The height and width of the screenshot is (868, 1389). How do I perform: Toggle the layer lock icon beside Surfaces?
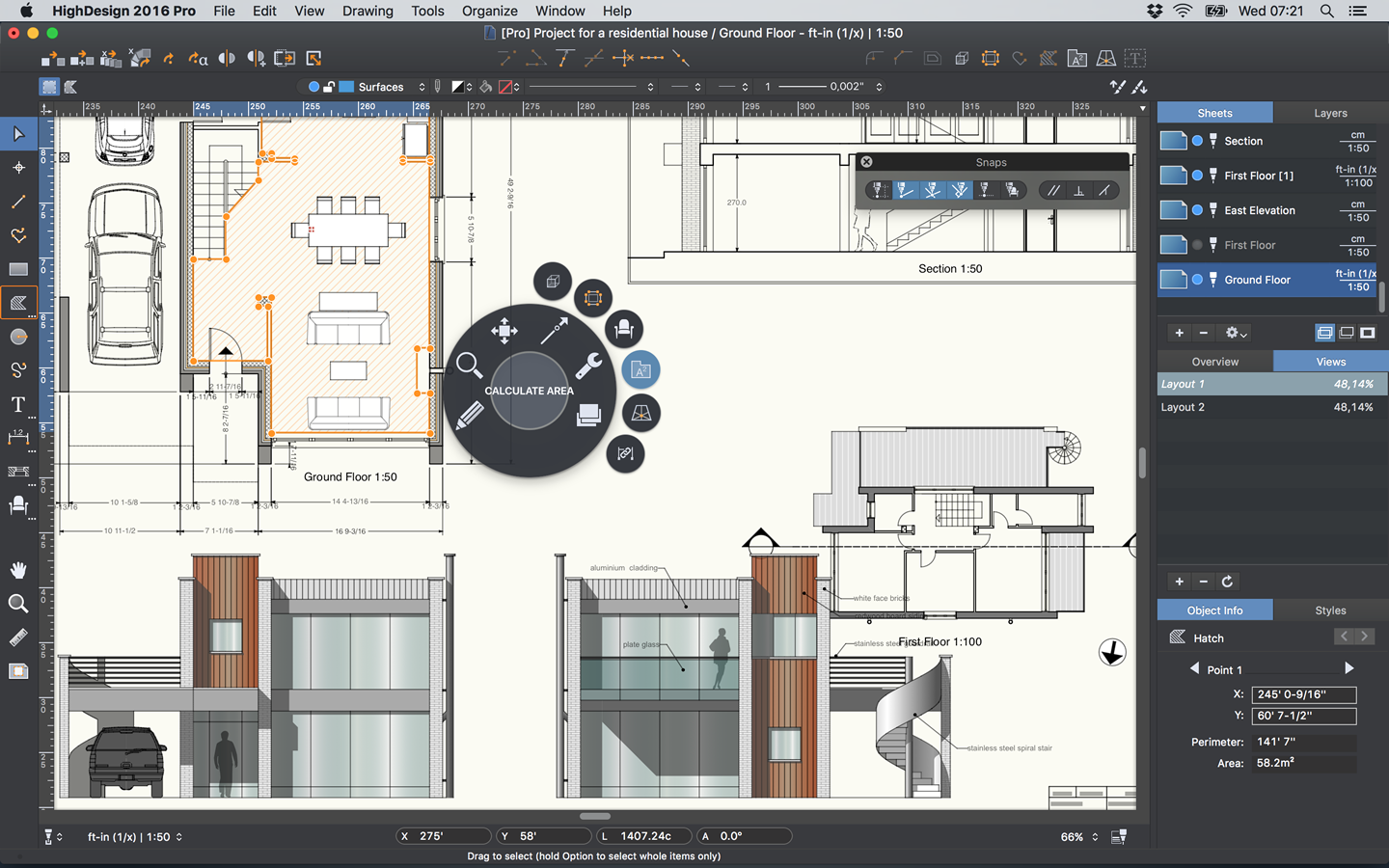(x=329, y=87)
